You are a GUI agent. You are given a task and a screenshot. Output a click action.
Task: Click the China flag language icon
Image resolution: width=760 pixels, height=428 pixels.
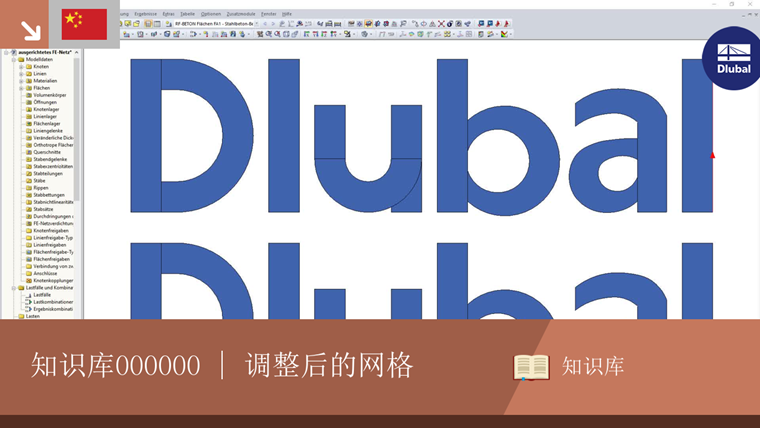[x=84, y=24]
